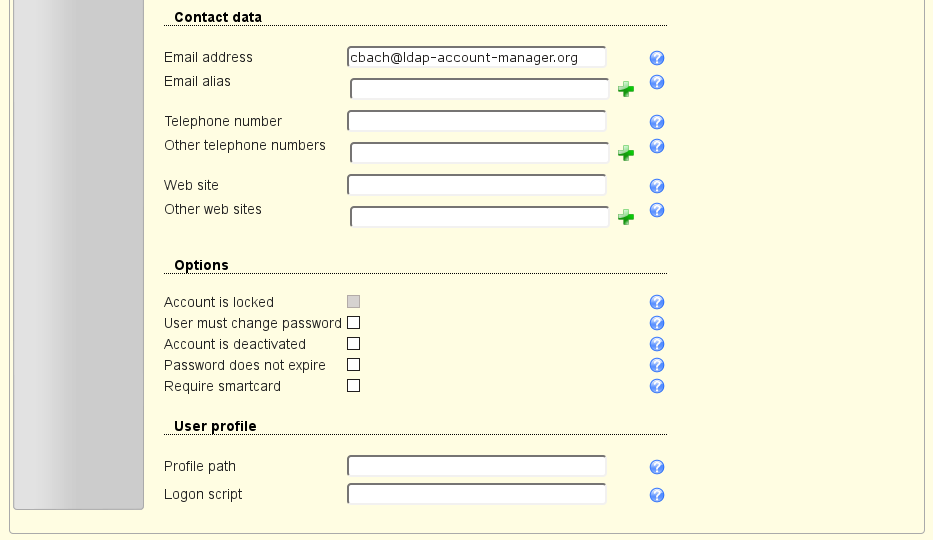The width and height of the screenshot is (933, 540).
Task: Show help for Require smartcard option
Action: pos(657,386)
